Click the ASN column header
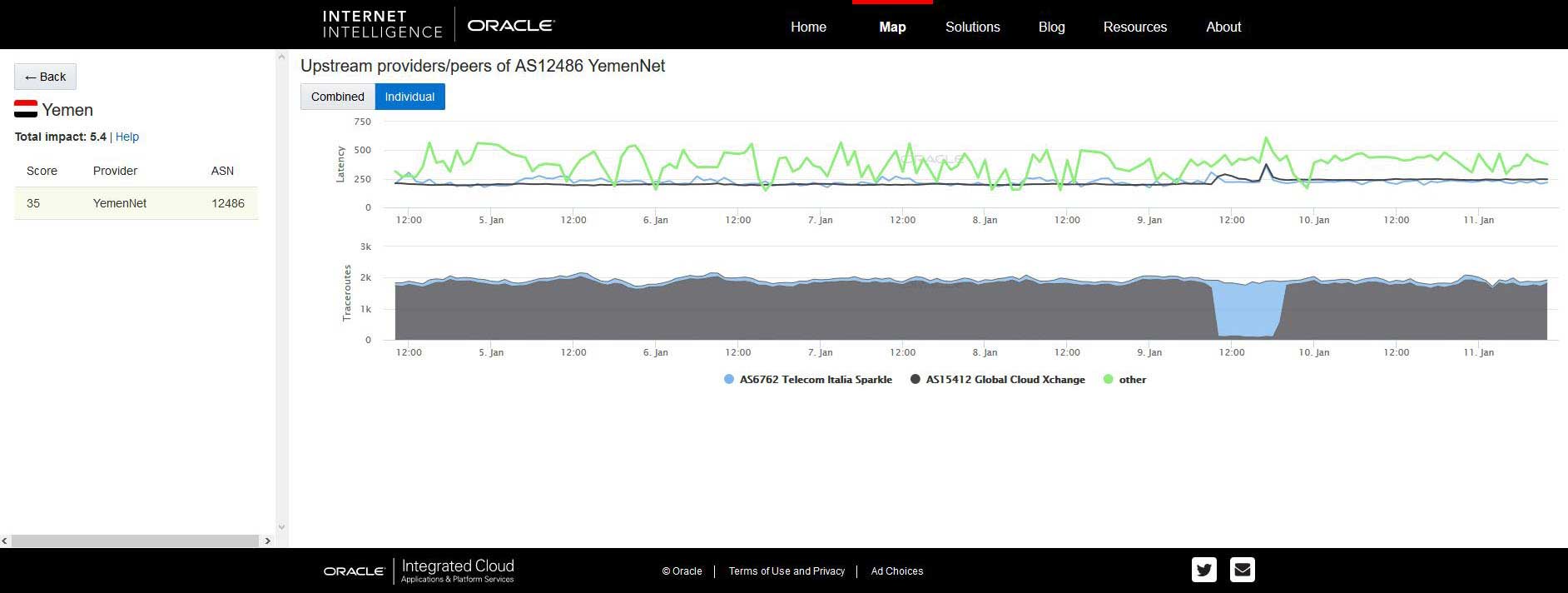 [x=222, y=171]
